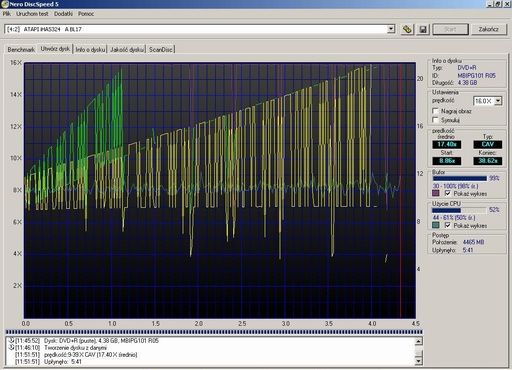Click the disc ID MBIPG101 R05 text
512x370 pixels.
(x=477, y=76)
